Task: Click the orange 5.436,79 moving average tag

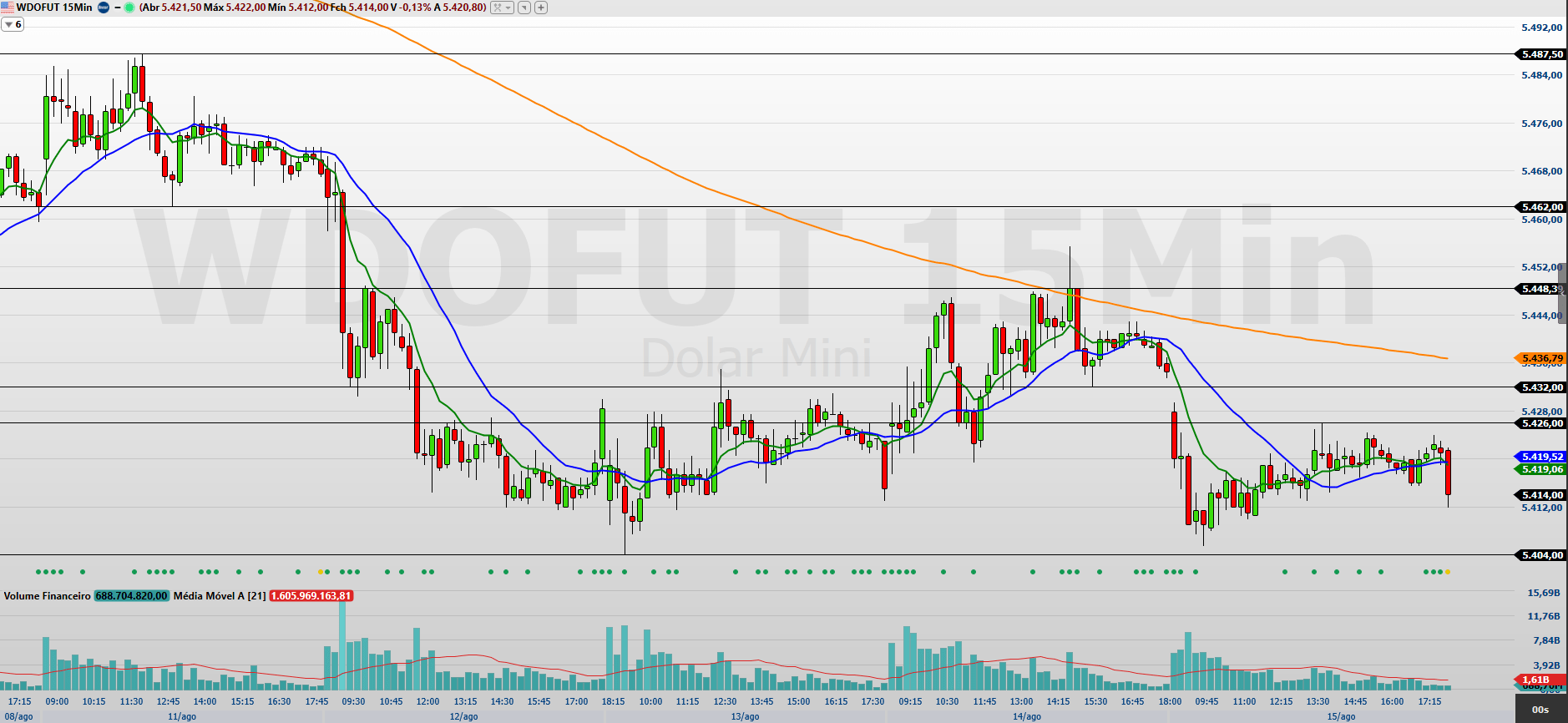Action: click(x=1540, y=358)
